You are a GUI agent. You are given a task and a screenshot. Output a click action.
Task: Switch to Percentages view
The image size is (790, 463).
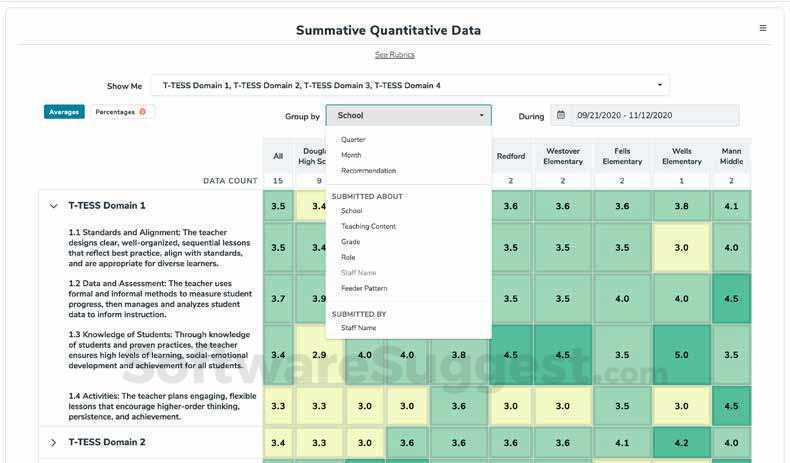click(115, 112)
